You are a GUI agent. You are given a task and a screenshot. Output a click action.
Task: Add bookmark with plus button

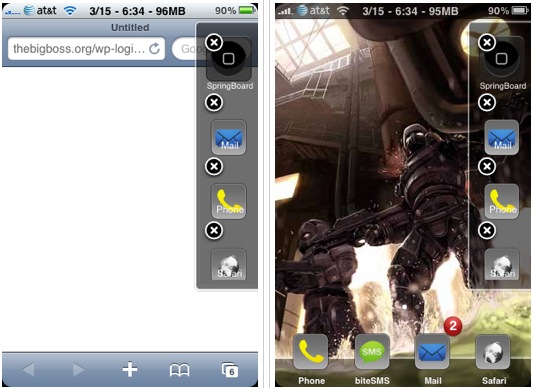(x=130, y=369)
